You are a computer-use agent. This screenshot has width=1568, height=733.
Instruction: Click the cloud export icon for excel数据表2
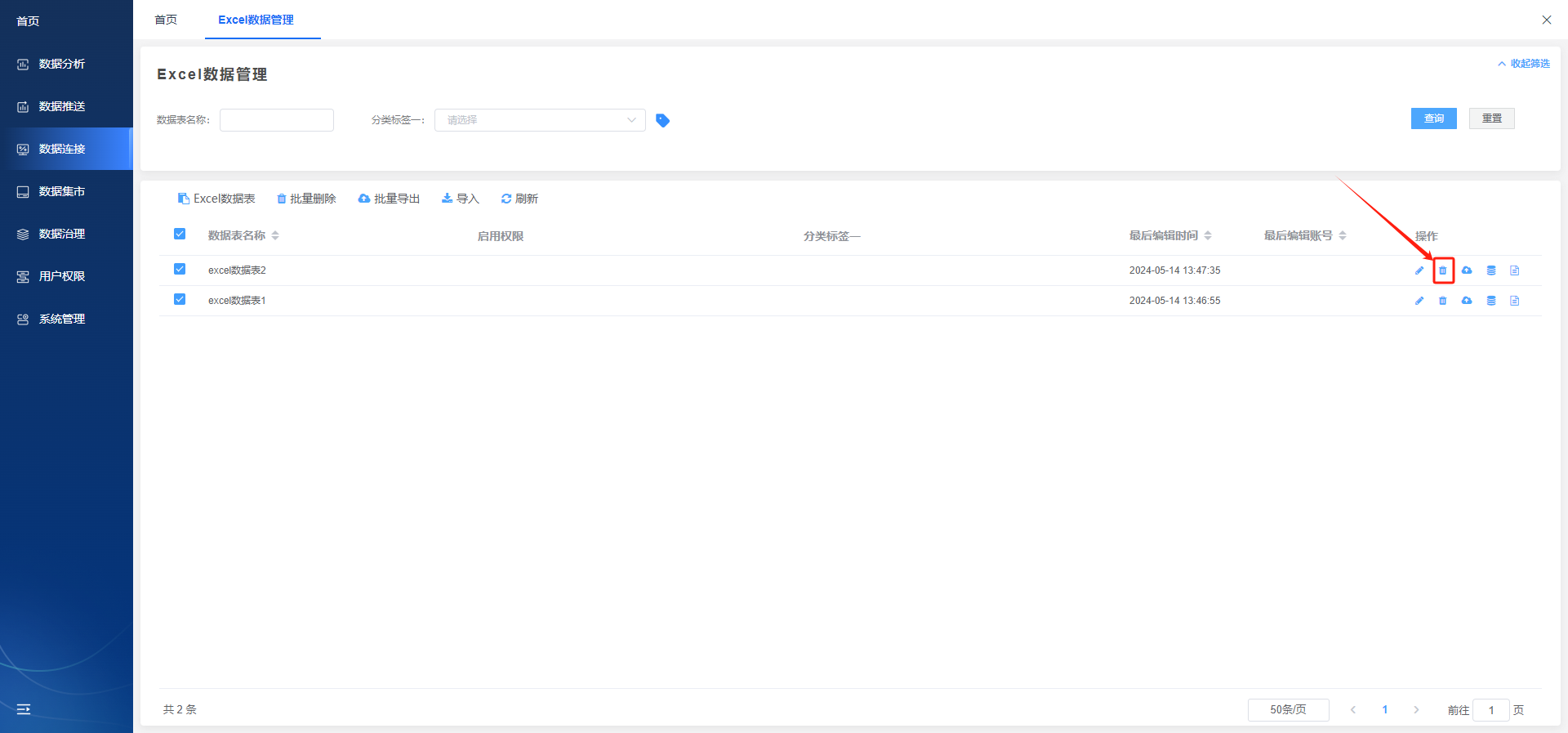click(x=1467, y=270)
